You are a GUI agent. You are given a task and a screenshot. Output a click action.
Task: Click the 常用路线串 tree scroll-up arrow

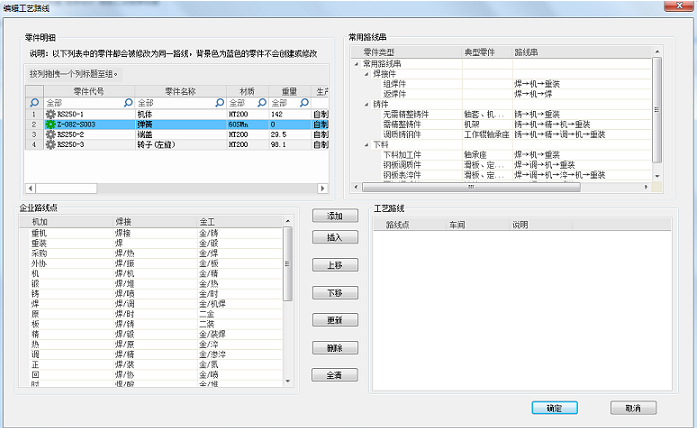[657, 52]
